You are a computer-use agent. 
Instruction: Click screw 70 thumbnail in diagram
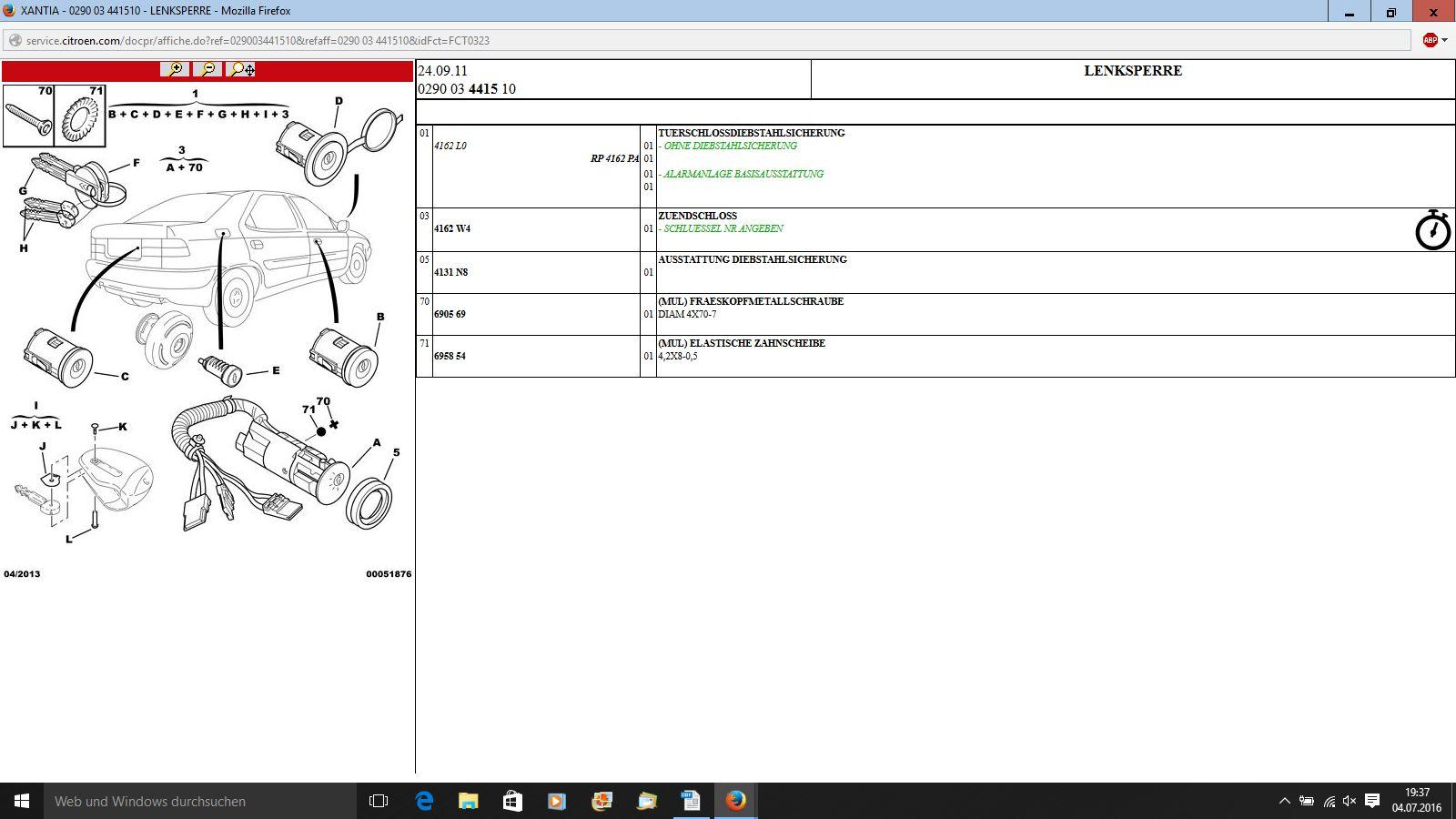coord(29,116)
